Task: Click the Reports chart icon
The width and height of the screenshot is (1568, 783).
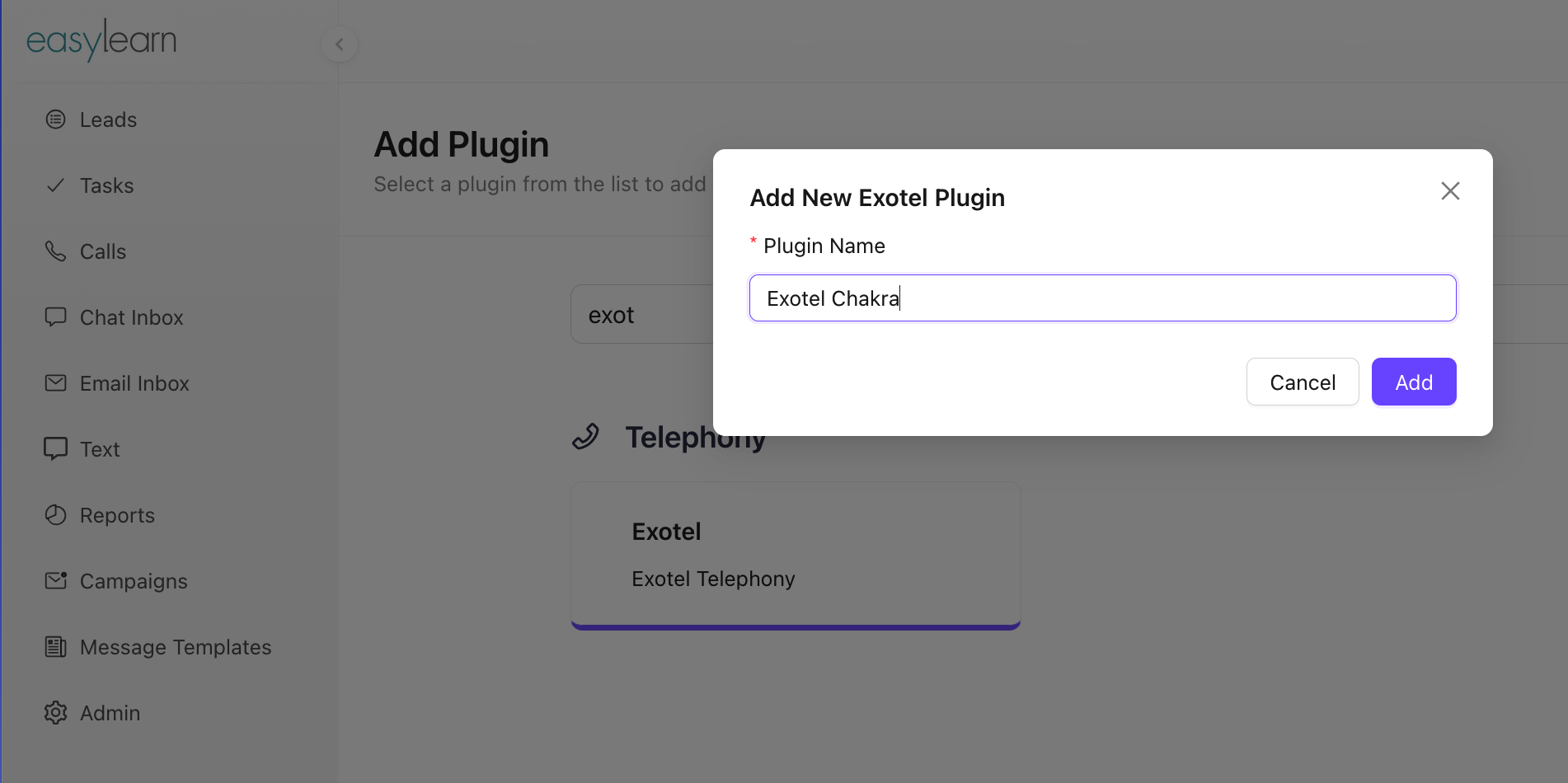Action: point(55,515)
